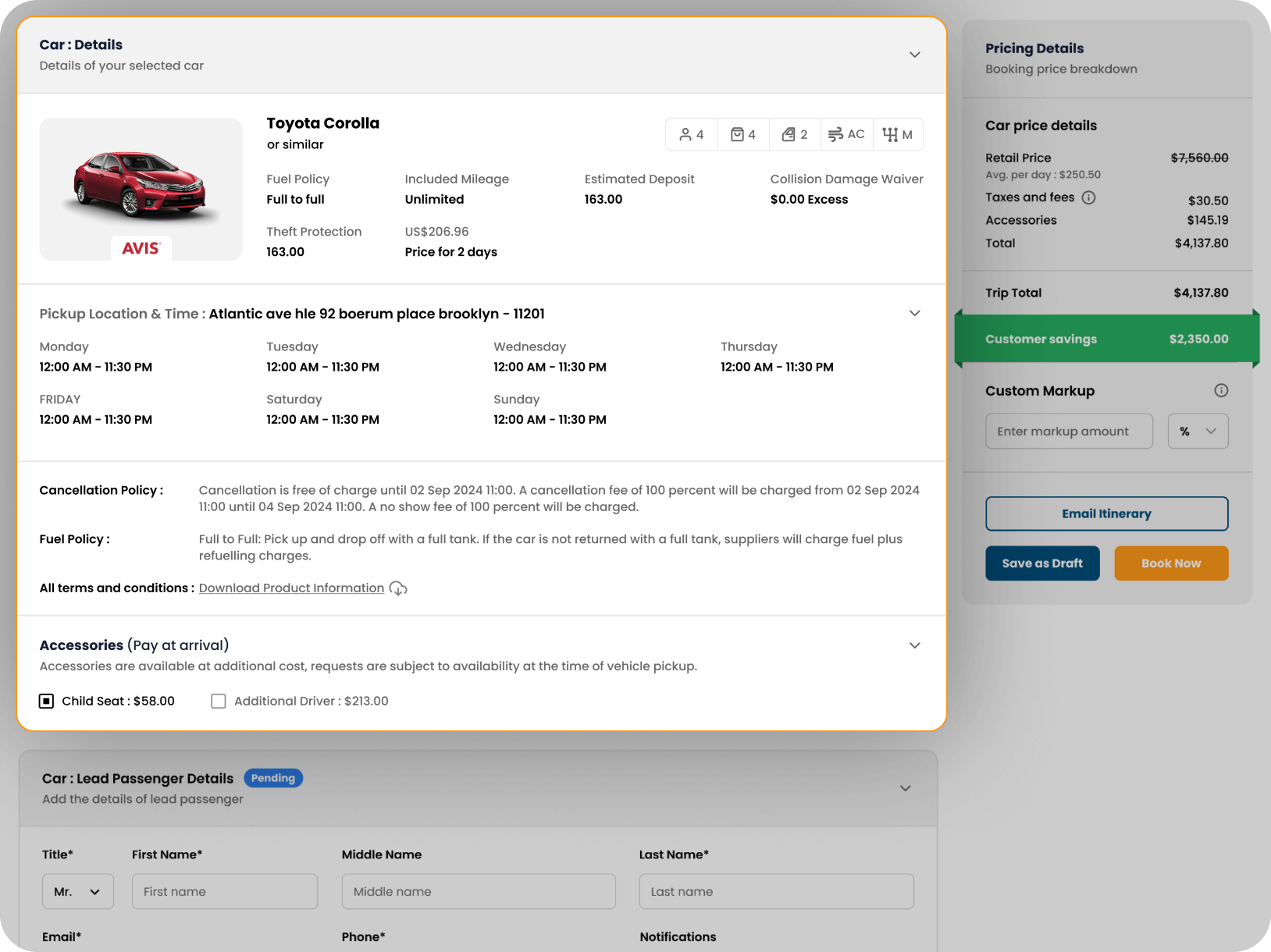Collapse the Pickup Location & Time section
The width and height of the screenshot is (1271, 952).
[914, 314]
